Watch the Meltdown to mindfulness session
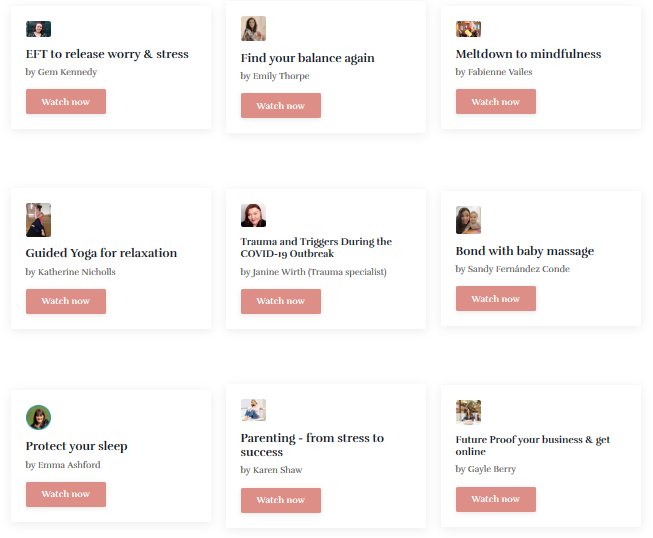 click(496, 101)
